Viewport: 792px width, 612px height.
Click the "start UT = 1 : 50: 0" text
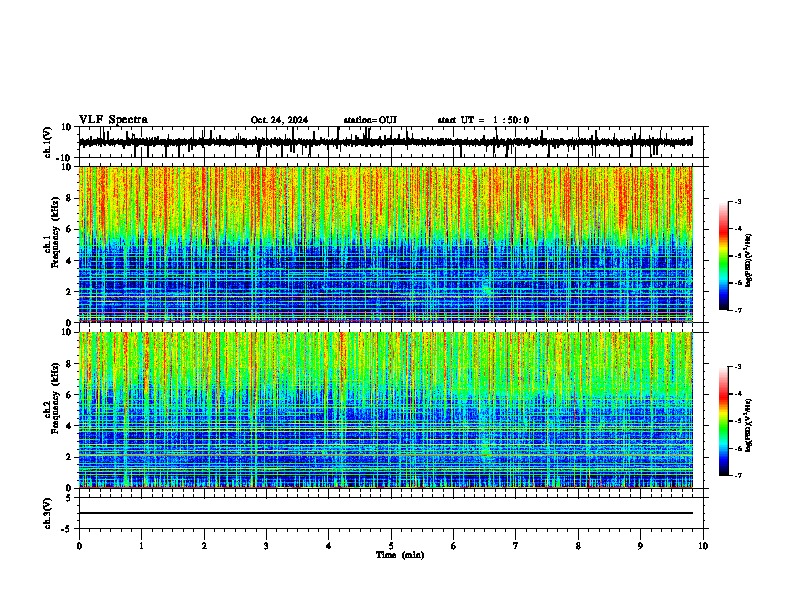[x=483, y=120]
